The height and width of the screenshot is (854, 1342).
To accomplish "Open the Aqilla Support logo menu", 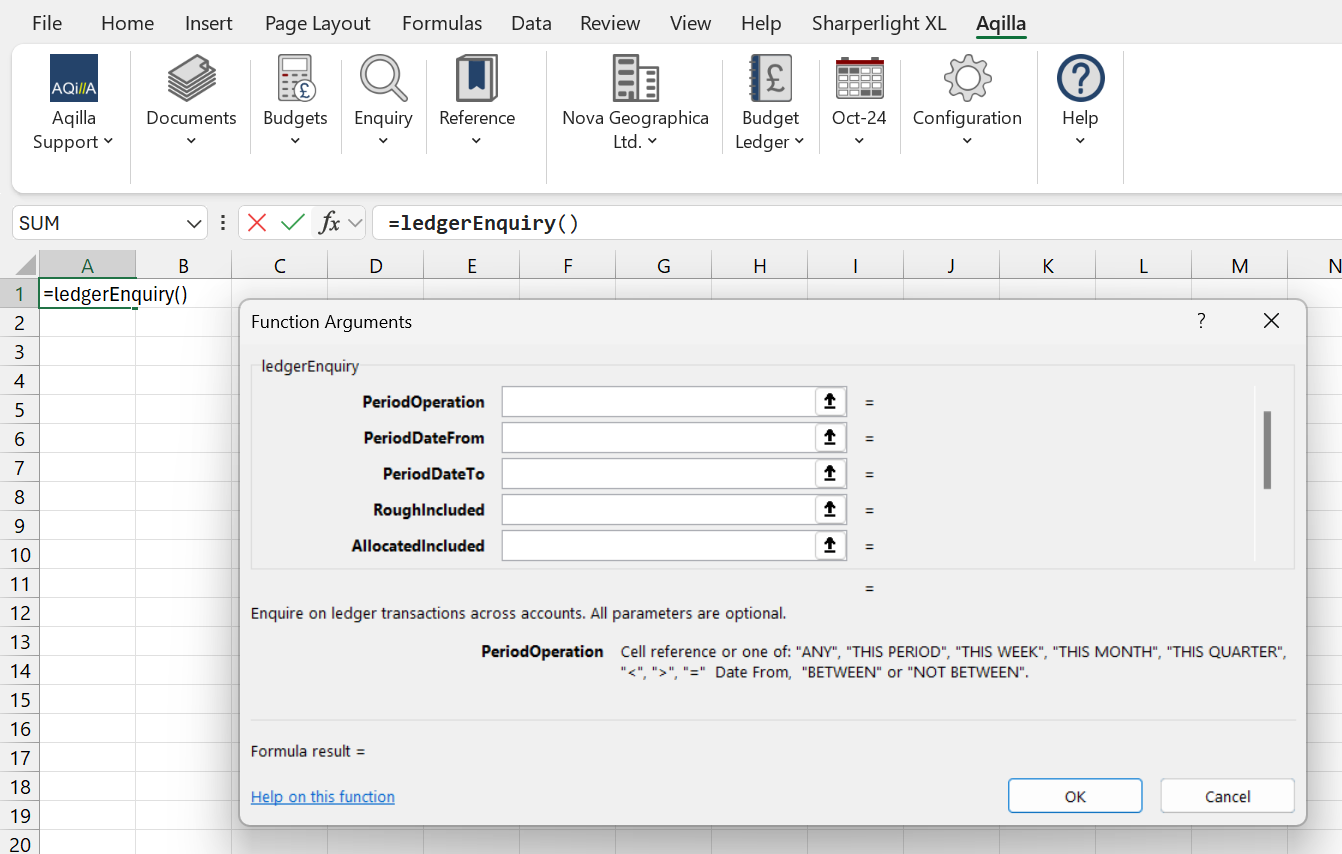I will 73,80.
